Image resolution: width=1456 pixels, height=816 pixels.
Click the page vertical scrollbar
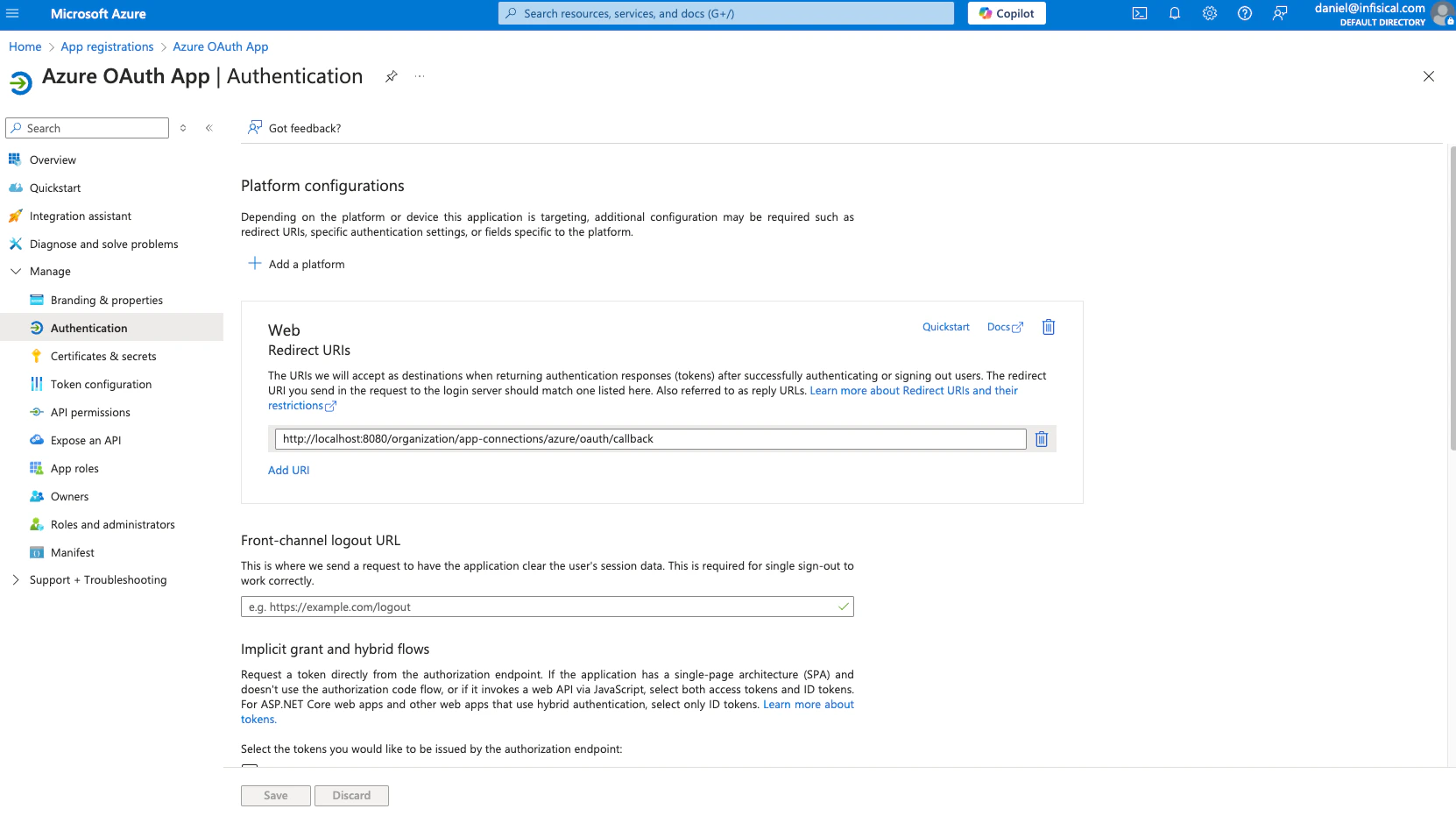[x=1452, y=298]
